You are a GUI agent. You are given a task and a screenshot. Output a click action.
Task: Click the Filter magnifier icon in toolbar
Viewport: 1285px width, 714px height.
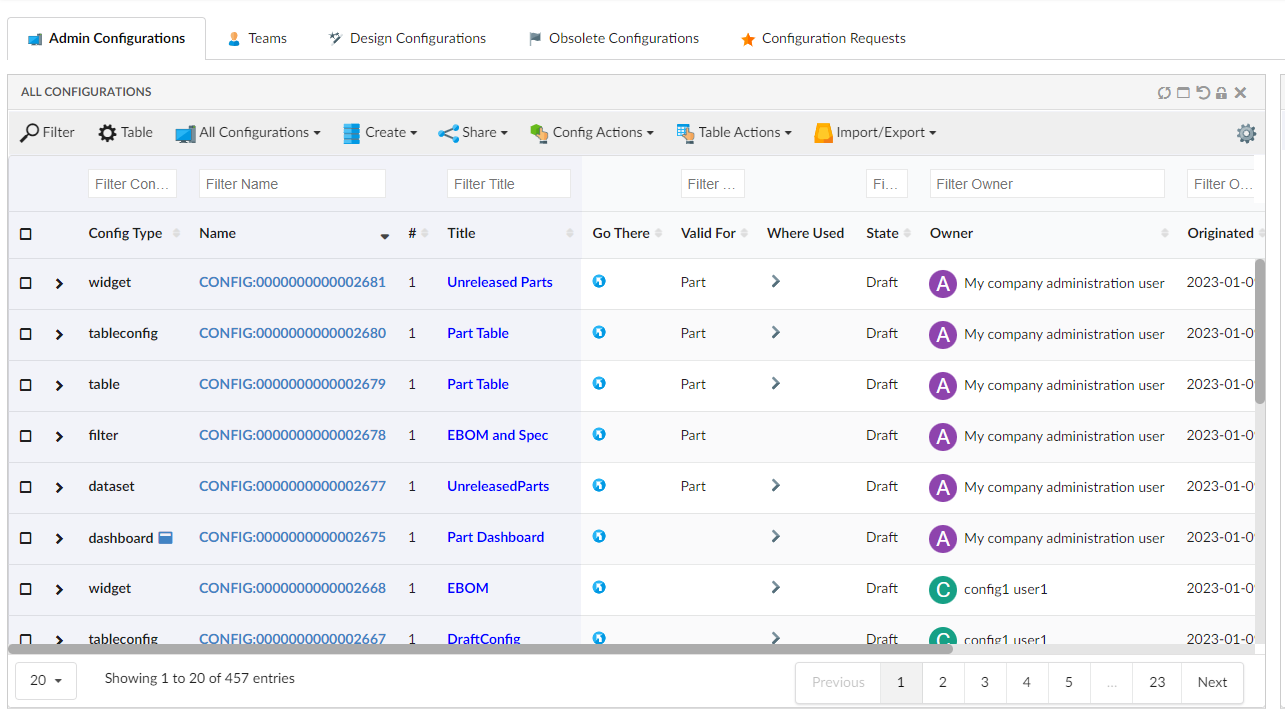pyautogui.click(x=30, y=133)
